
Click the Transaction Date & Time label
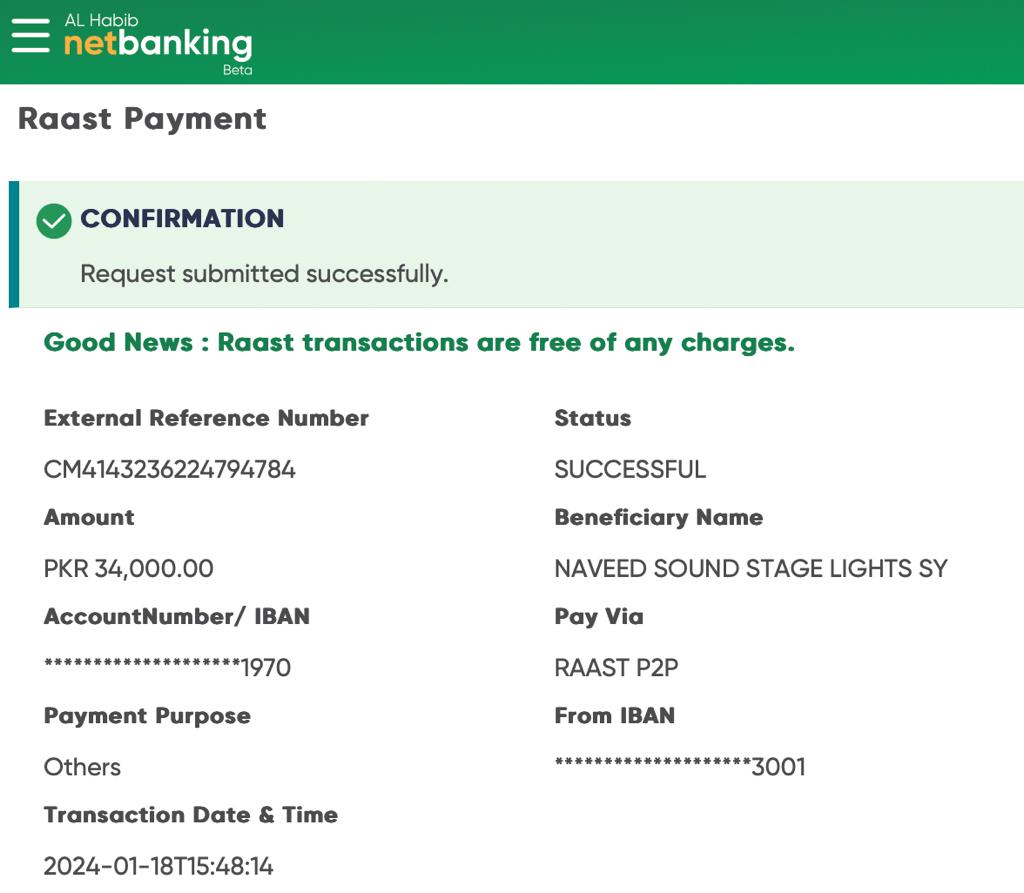coord(191,815)
